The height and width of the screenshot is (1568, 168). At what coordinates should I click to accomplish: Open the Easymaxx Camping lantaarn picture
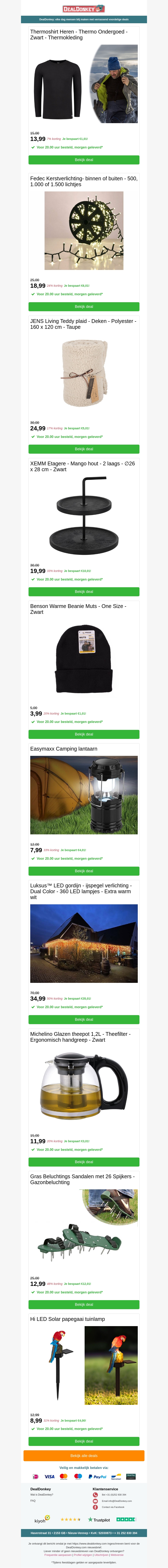point(84,795)
